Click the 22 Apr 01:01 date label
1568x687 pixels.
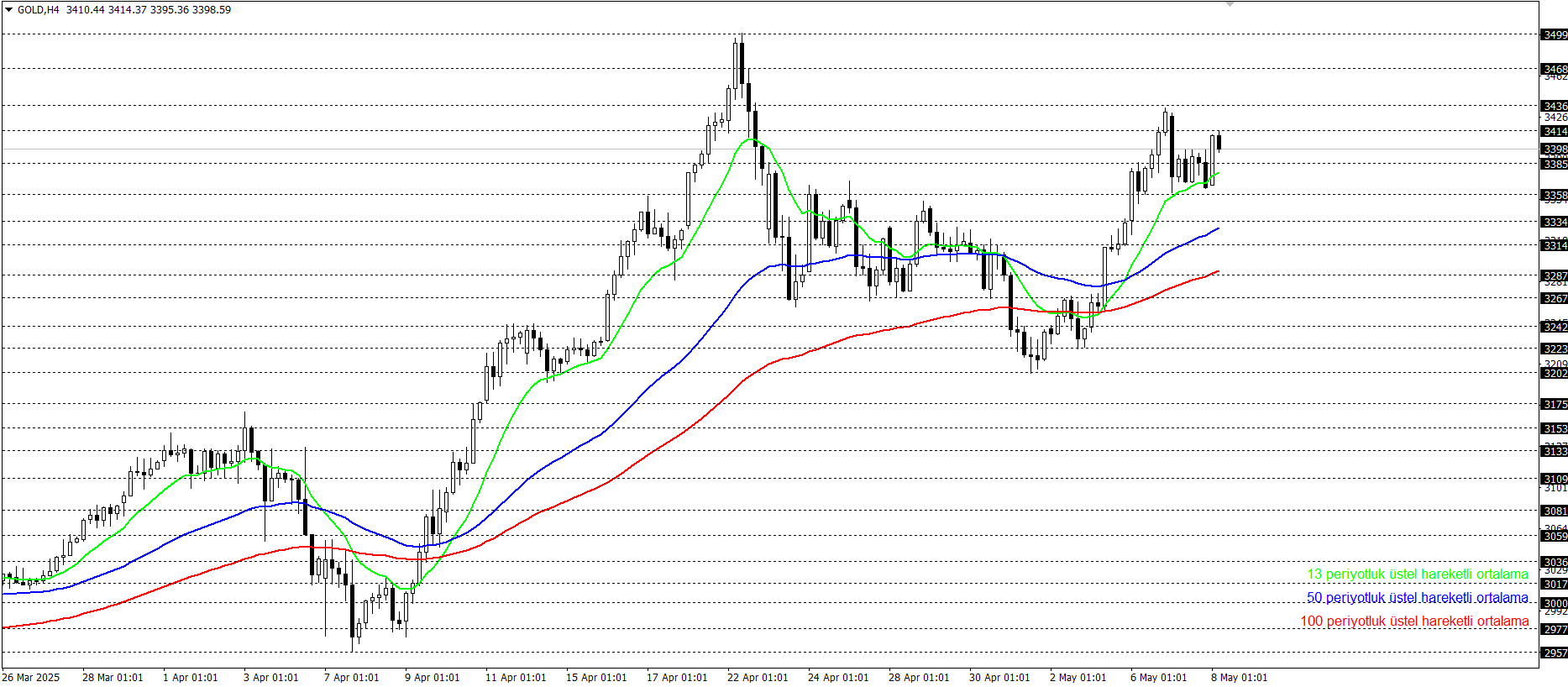point(758,678)
